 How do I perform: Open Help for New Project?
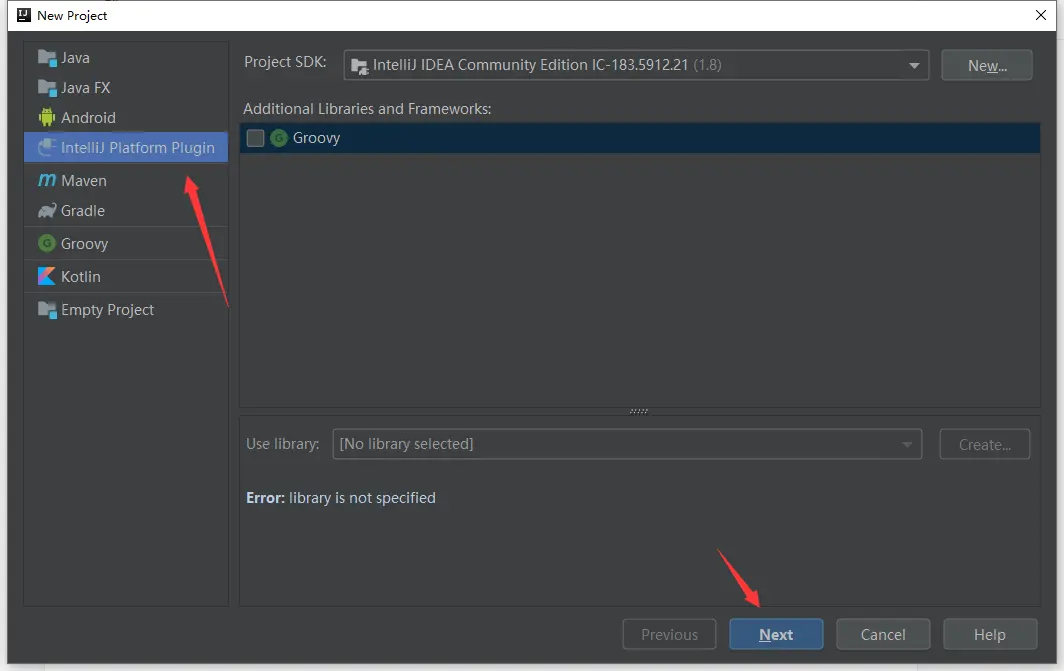pos(990,634)
